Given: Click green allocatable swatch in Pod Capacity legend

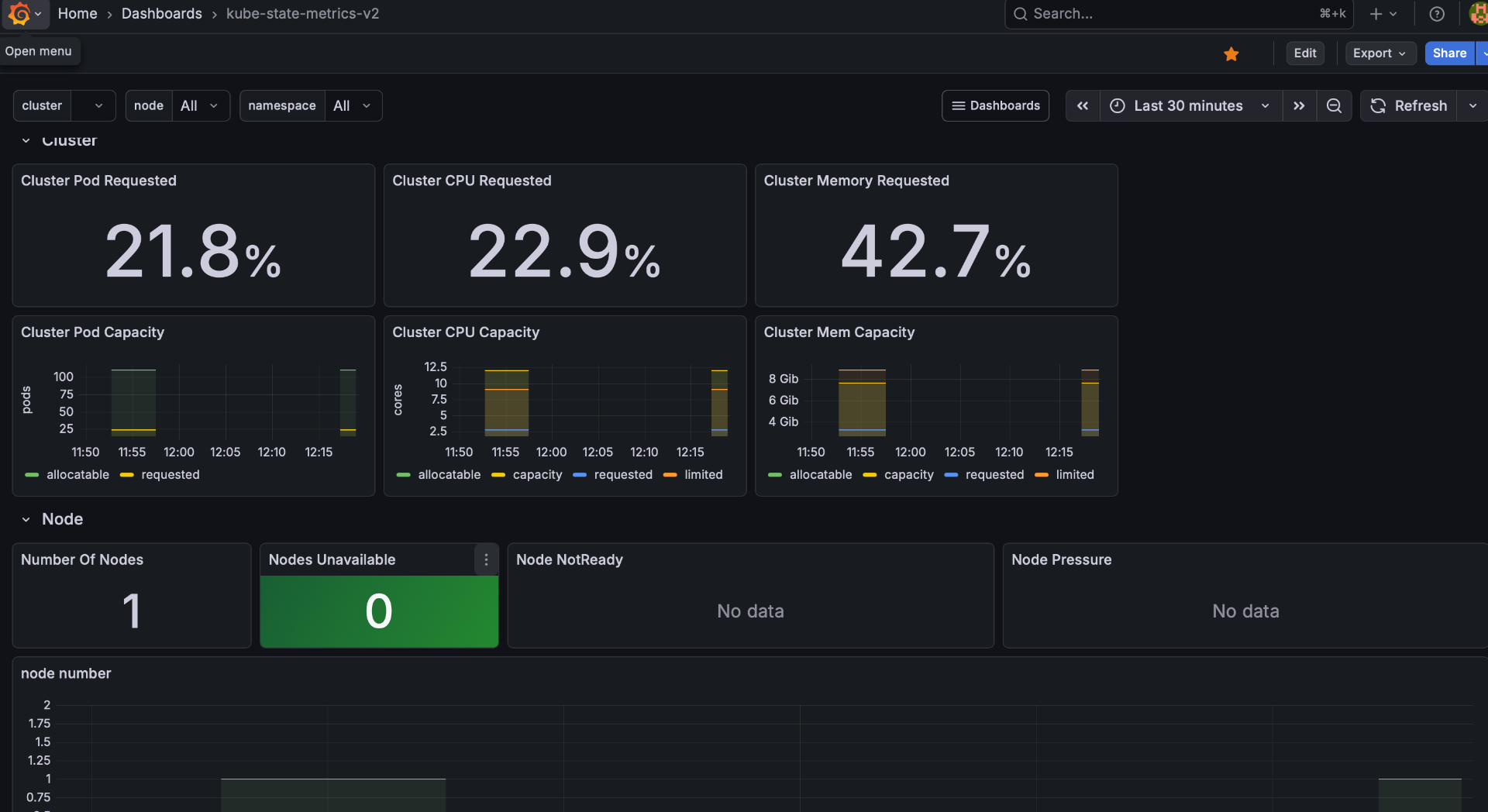Looking at the screenshot, I should [32, 475].
